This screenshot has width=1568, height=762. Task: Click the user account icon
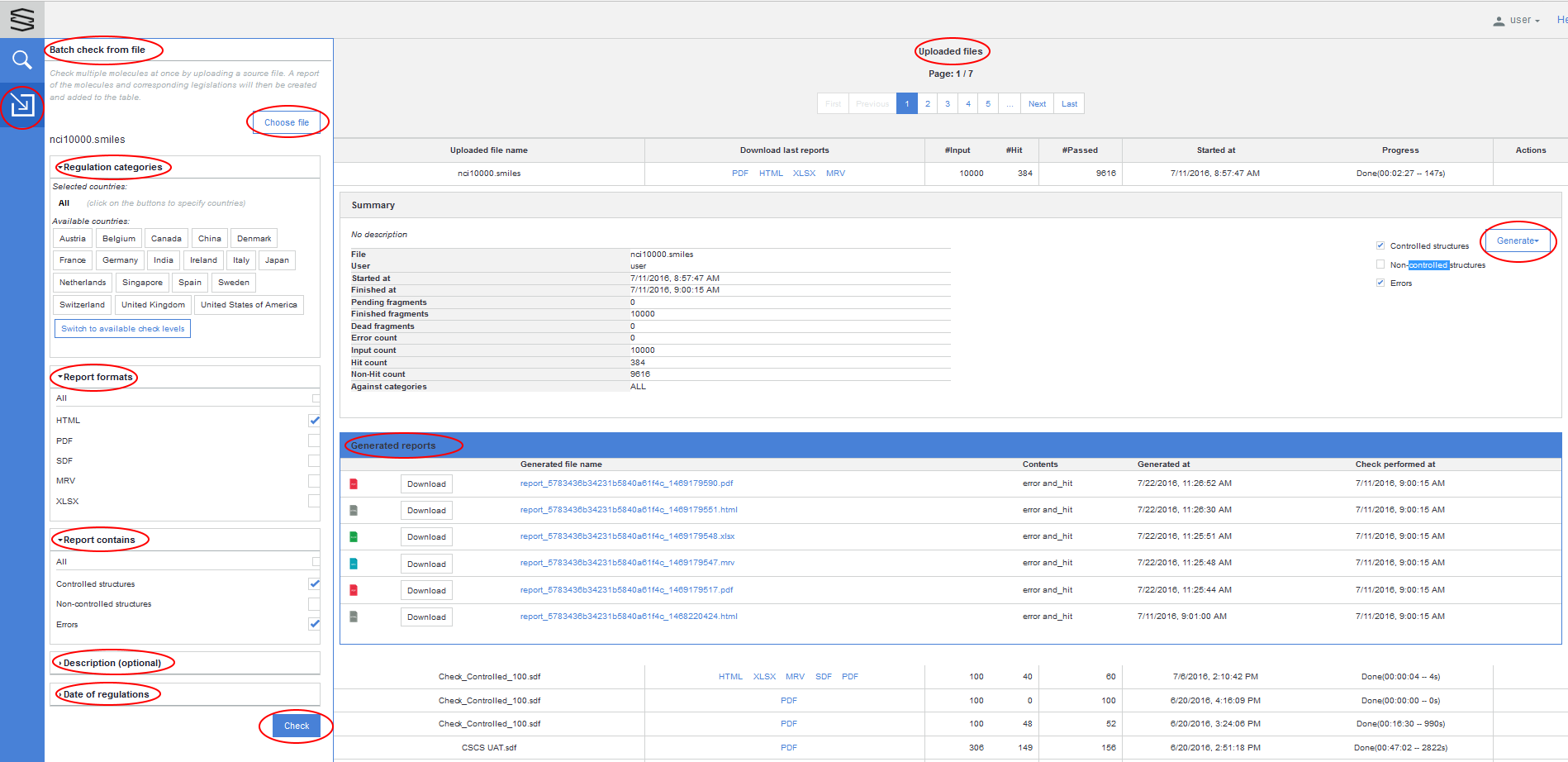(x=1499, y=21)
